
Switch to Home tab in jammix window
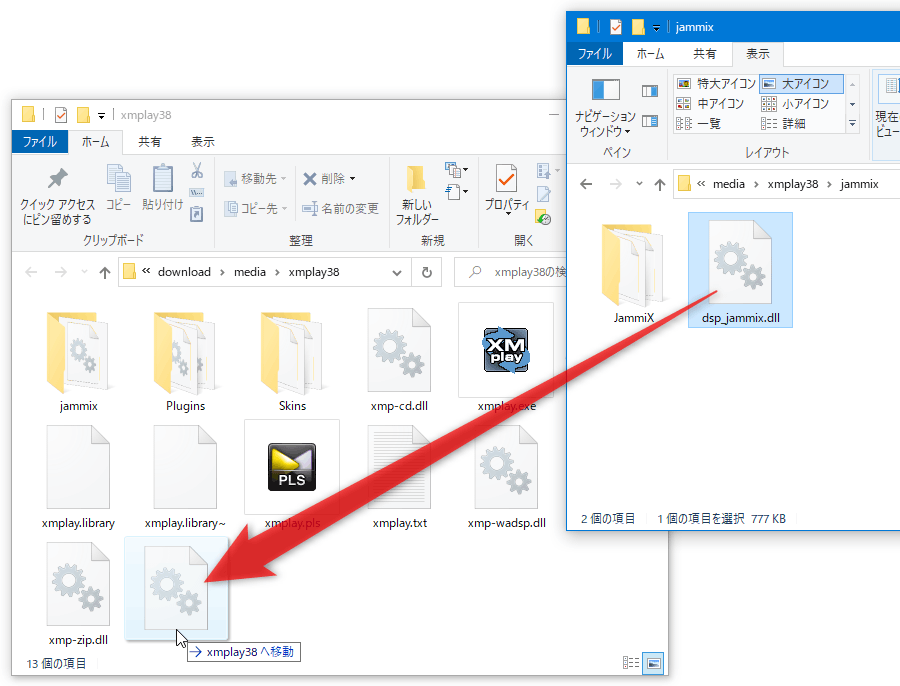click(650, 54)
